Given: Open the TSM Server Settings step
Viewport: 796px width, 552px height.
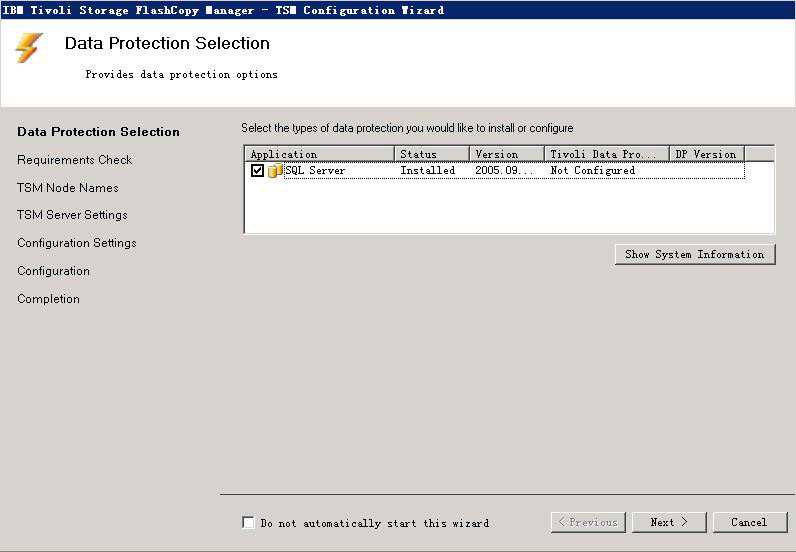Looking at the screenshot, I should point(72,215).
